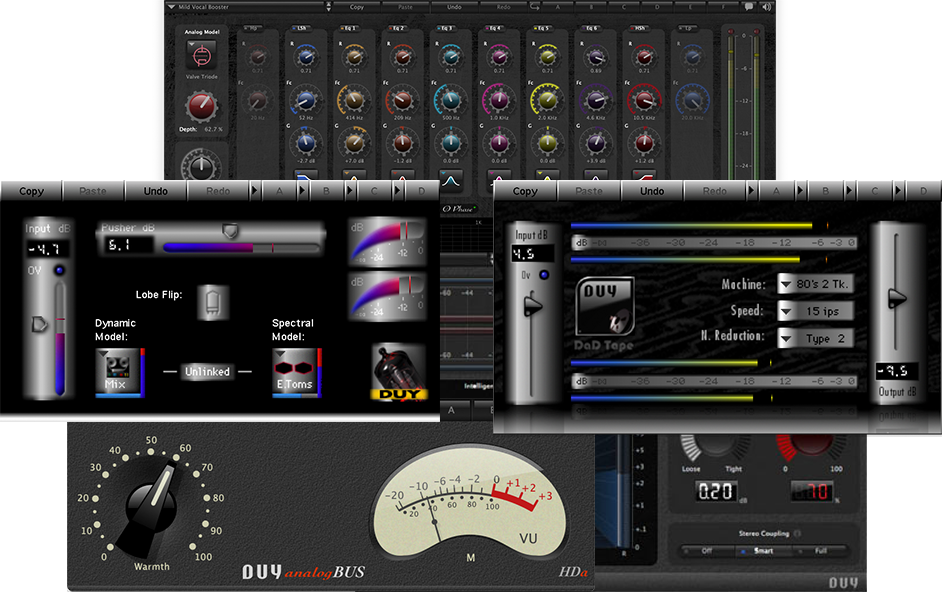Open the Speed dropdown showing 15 ips
Screen dimensions: 942x592
815,312
